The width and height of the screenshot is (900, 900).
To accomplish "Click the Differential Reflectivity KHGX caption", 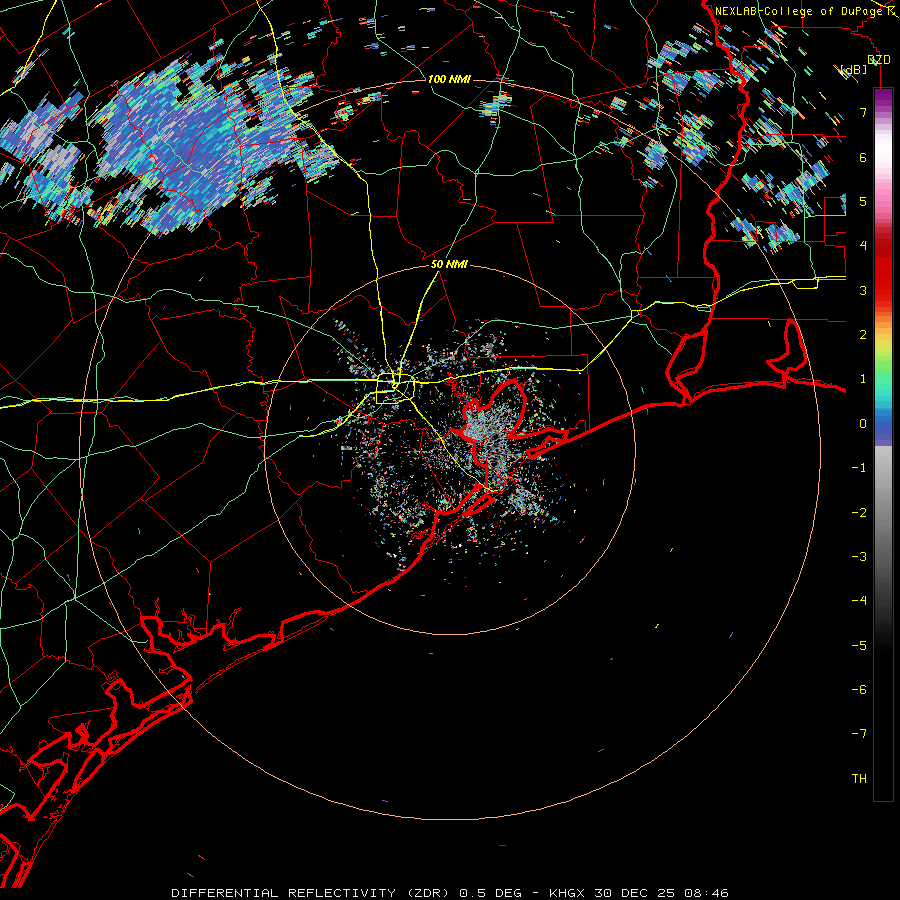I will pyautogui.click(x=450, y=893).
